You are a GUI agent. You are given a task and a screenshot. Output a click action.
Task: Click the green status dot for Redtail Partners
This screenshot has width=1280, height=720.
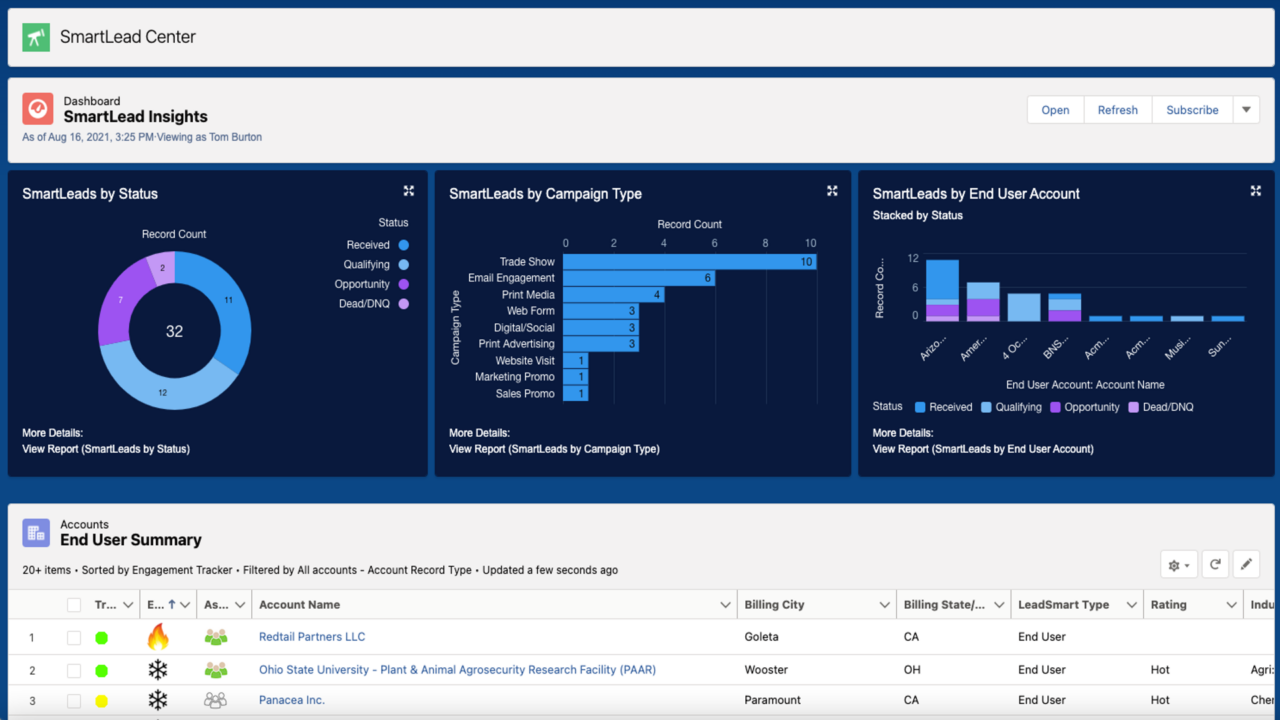pos(101,638)
